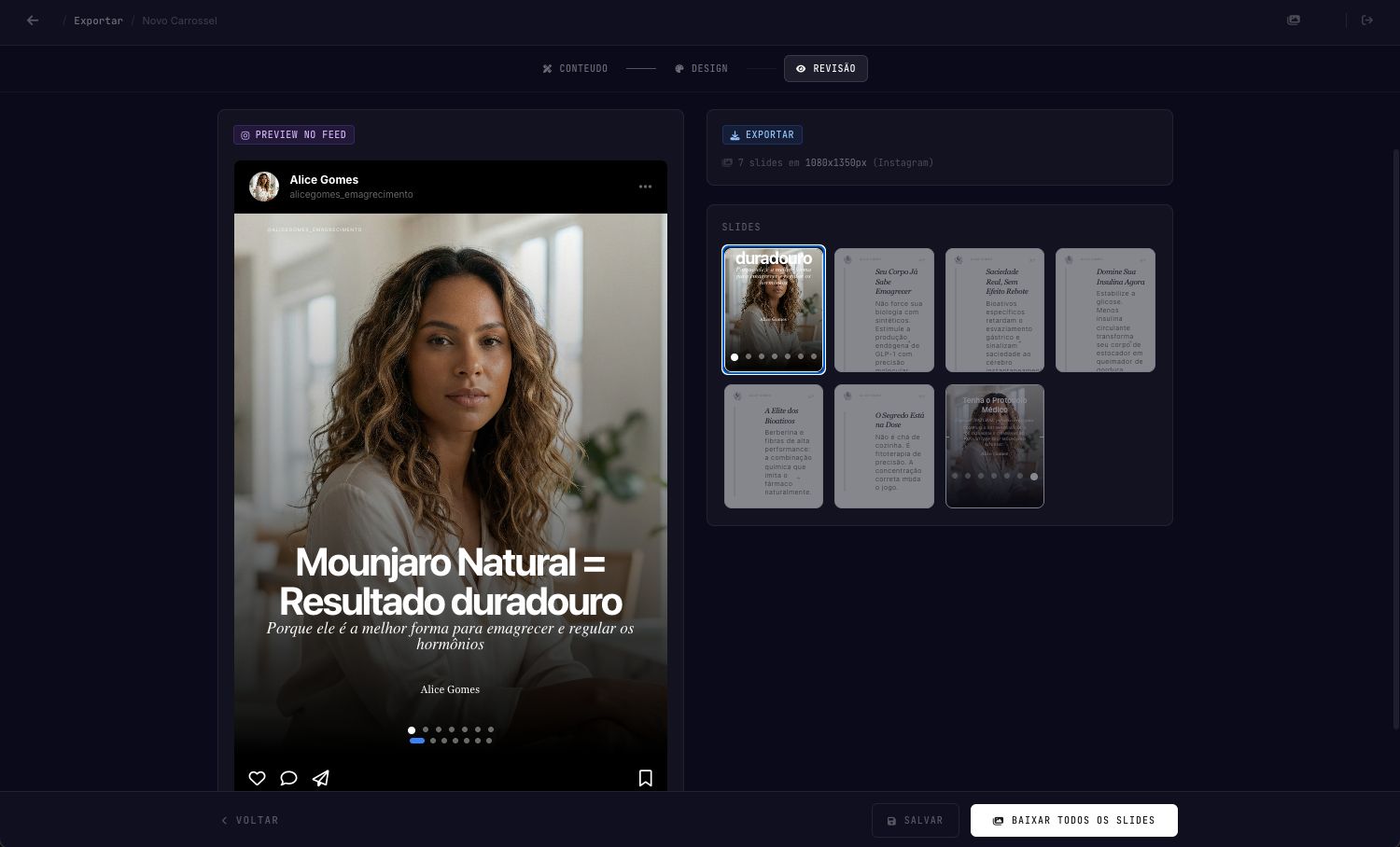Click the Exportar breadcrumb link
Screen dimensions: 1400x847
98,21
